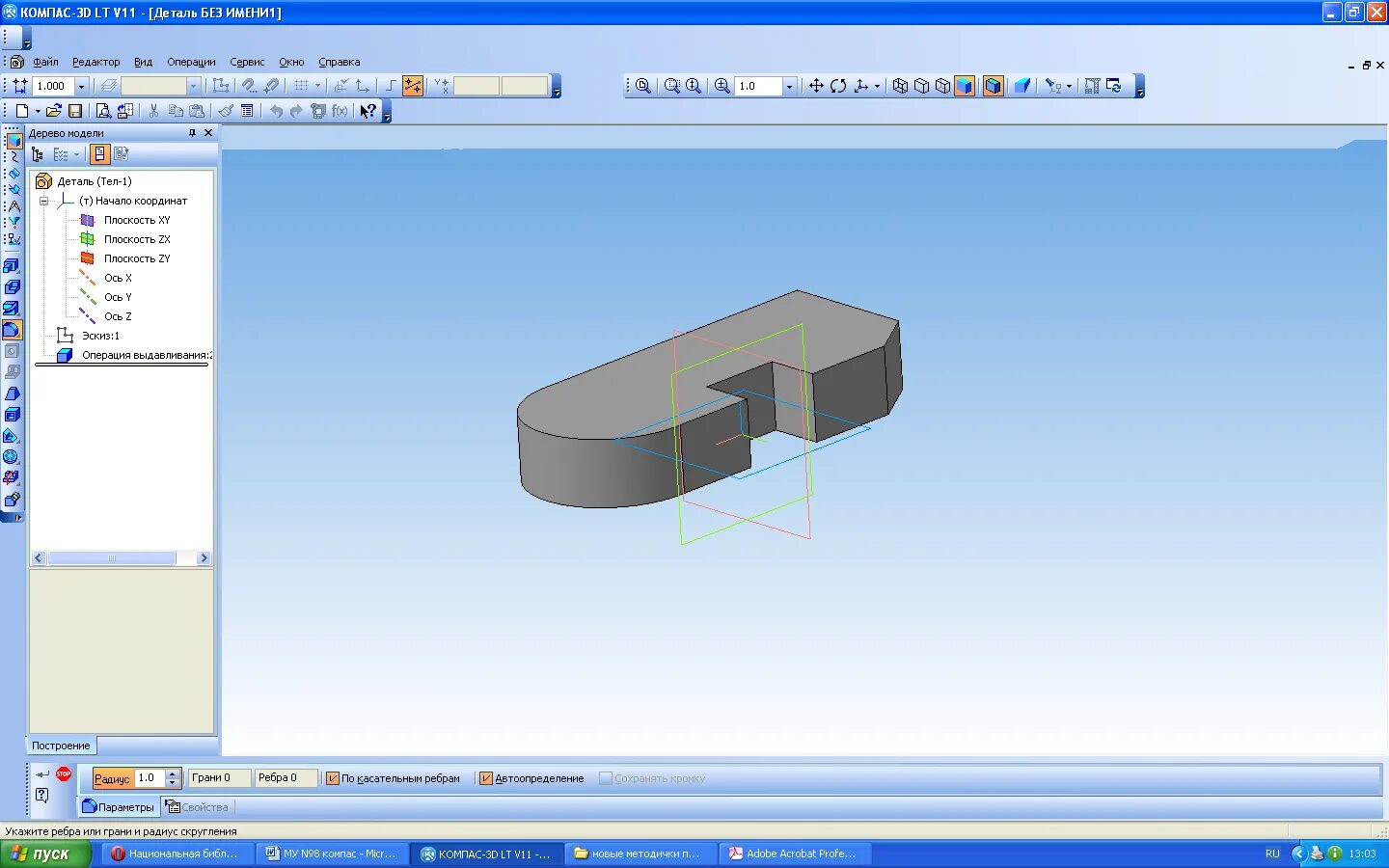
Task: Click the Построение tab
Action: (62, 746)
